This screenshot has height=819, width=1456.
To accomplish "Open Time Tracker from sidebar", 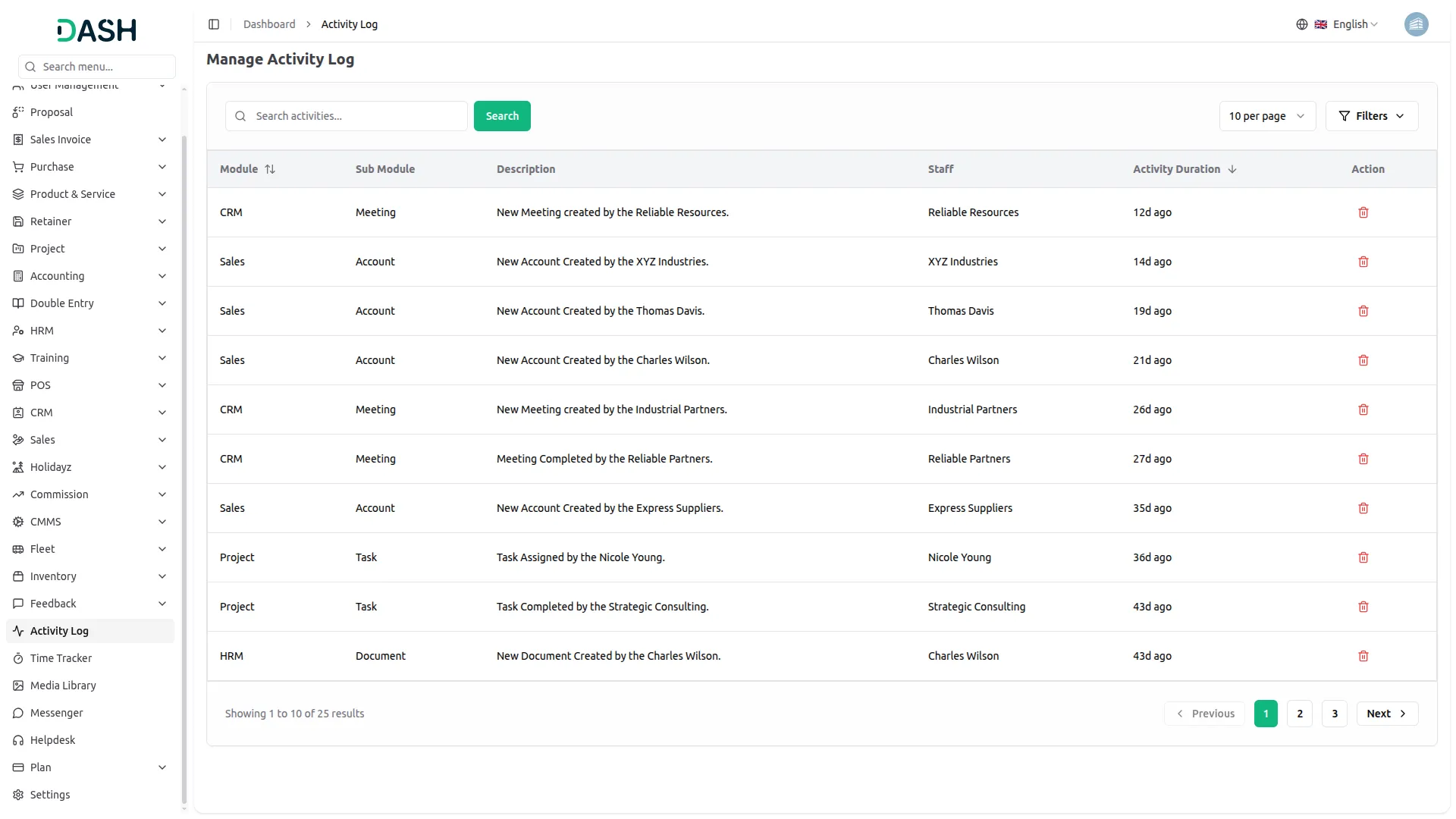I will [61, 658].
